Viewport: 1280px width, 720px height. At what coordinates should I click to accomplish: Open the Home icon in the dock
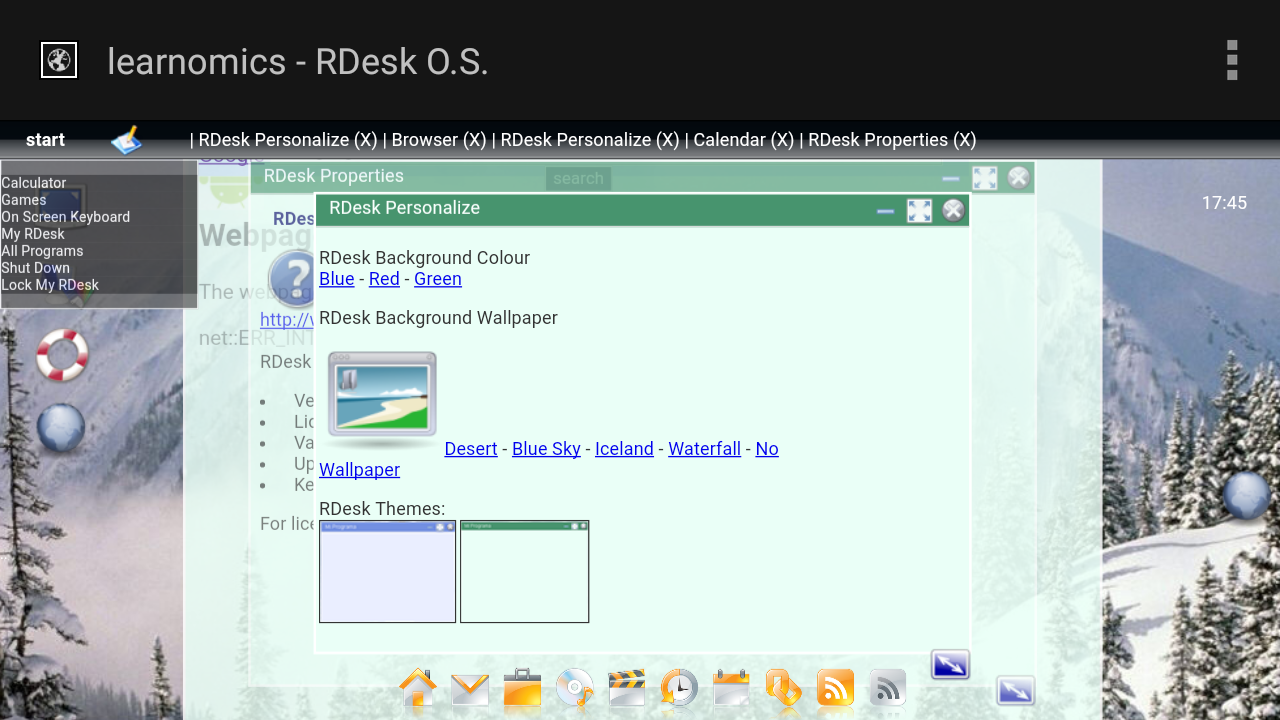click(x=418, y=688)
